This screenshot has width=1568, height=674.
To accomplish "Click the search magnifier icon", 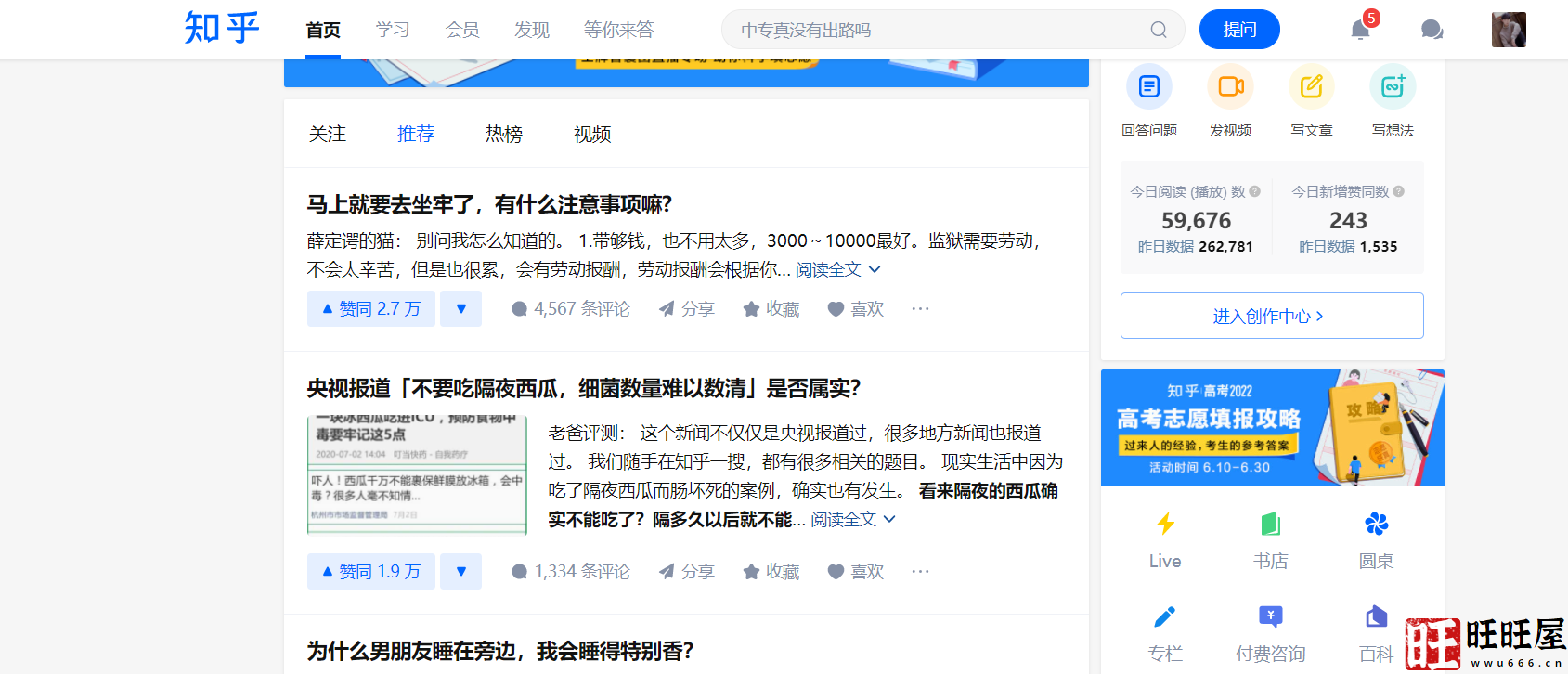I will point(1159,30).
